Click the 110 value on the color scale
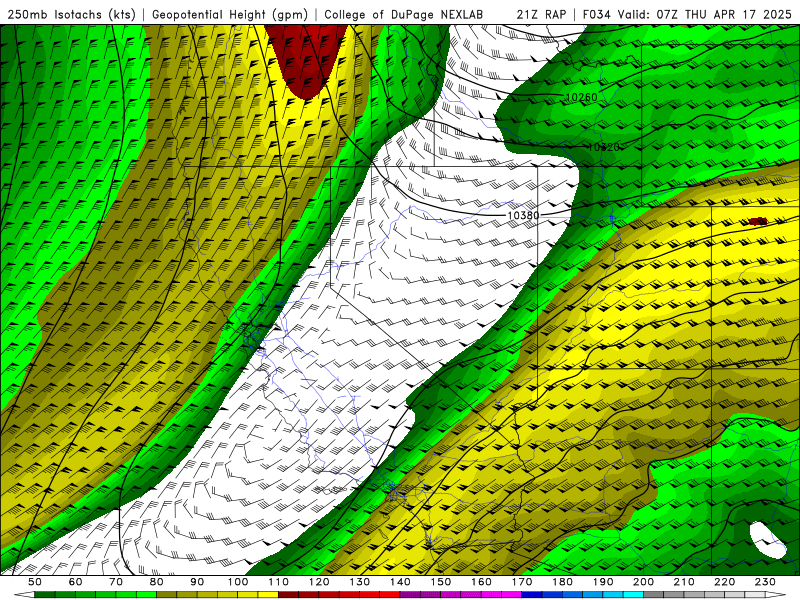Viewport: 800px width, 600px height. click(279, 582)
